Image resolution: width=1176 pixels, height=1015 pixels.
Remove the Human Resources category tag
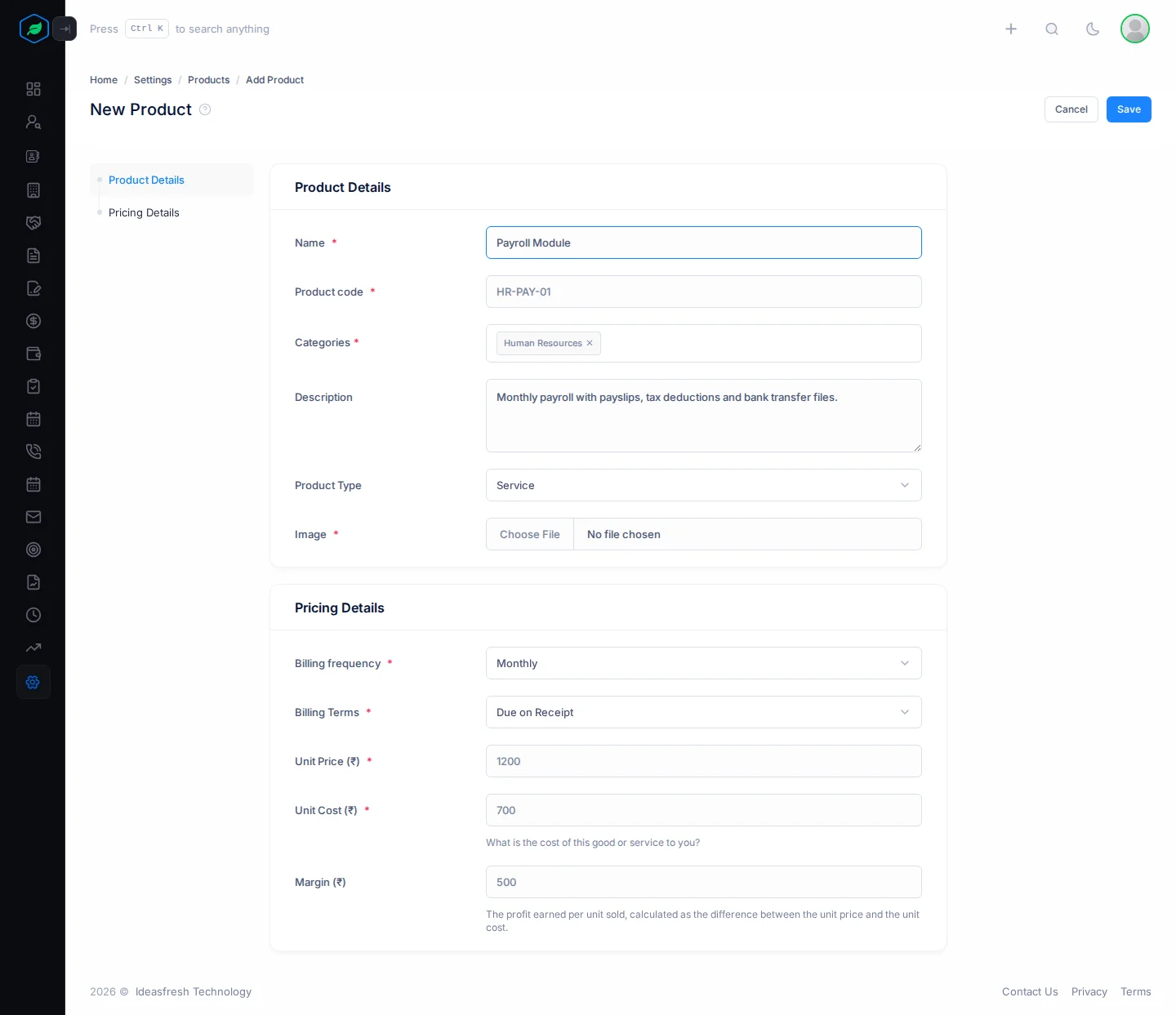tap(590, 343)
